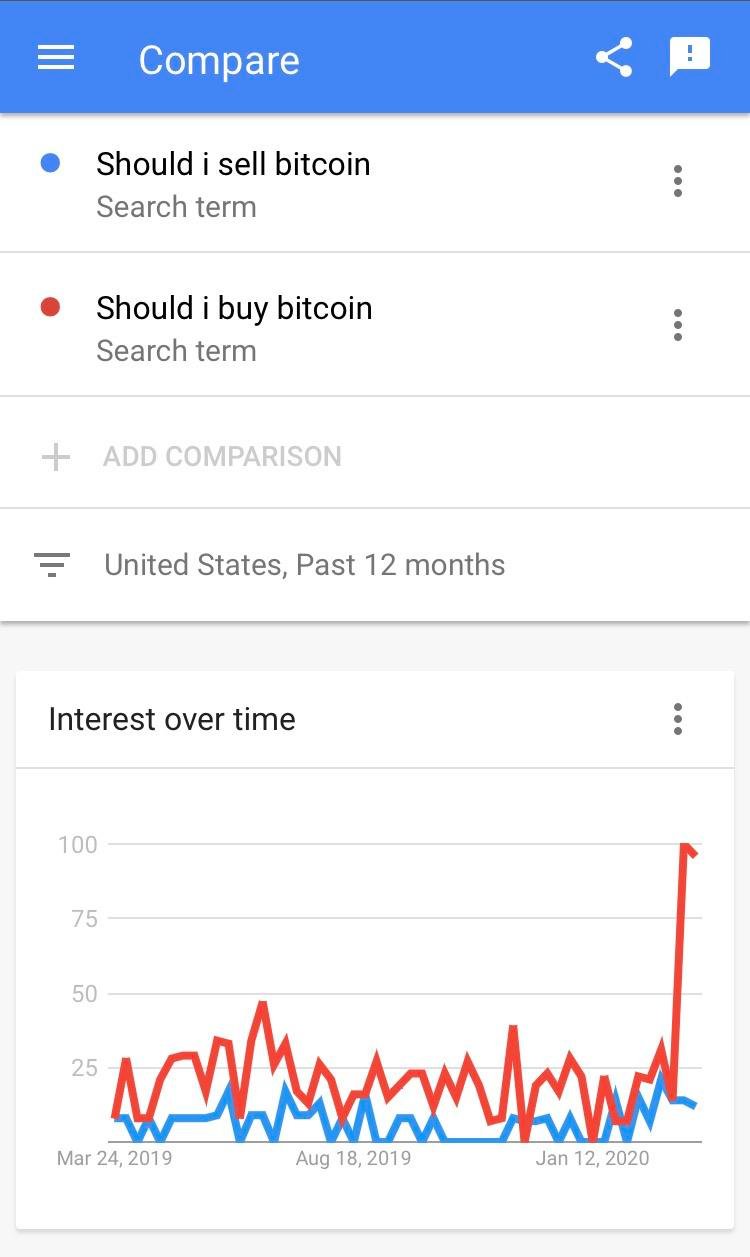Edit the 'Should i buy bitcoin' search term
Viewport: 750px width, 1257px height.
(x=234, y=308)
